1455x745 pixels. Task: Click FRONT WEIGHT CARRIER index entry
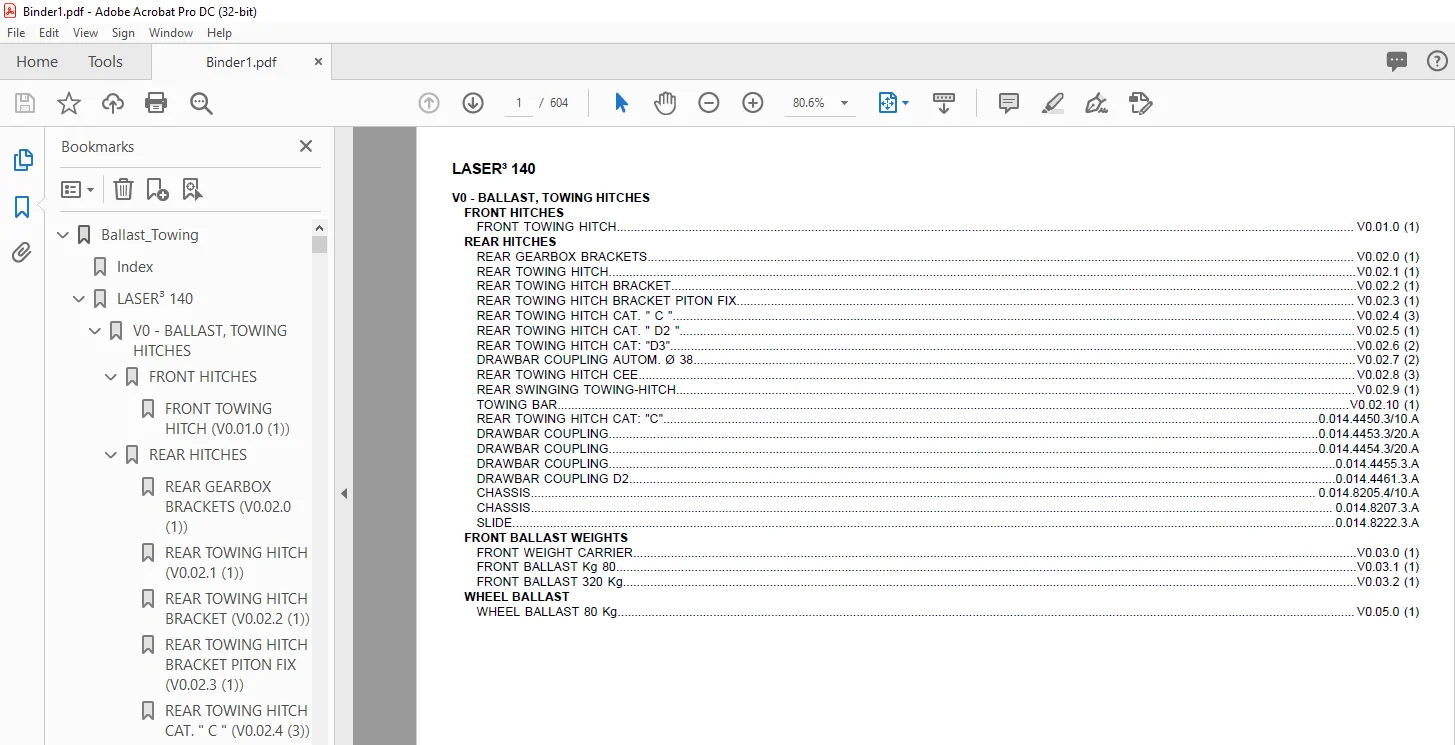(947, 552)
